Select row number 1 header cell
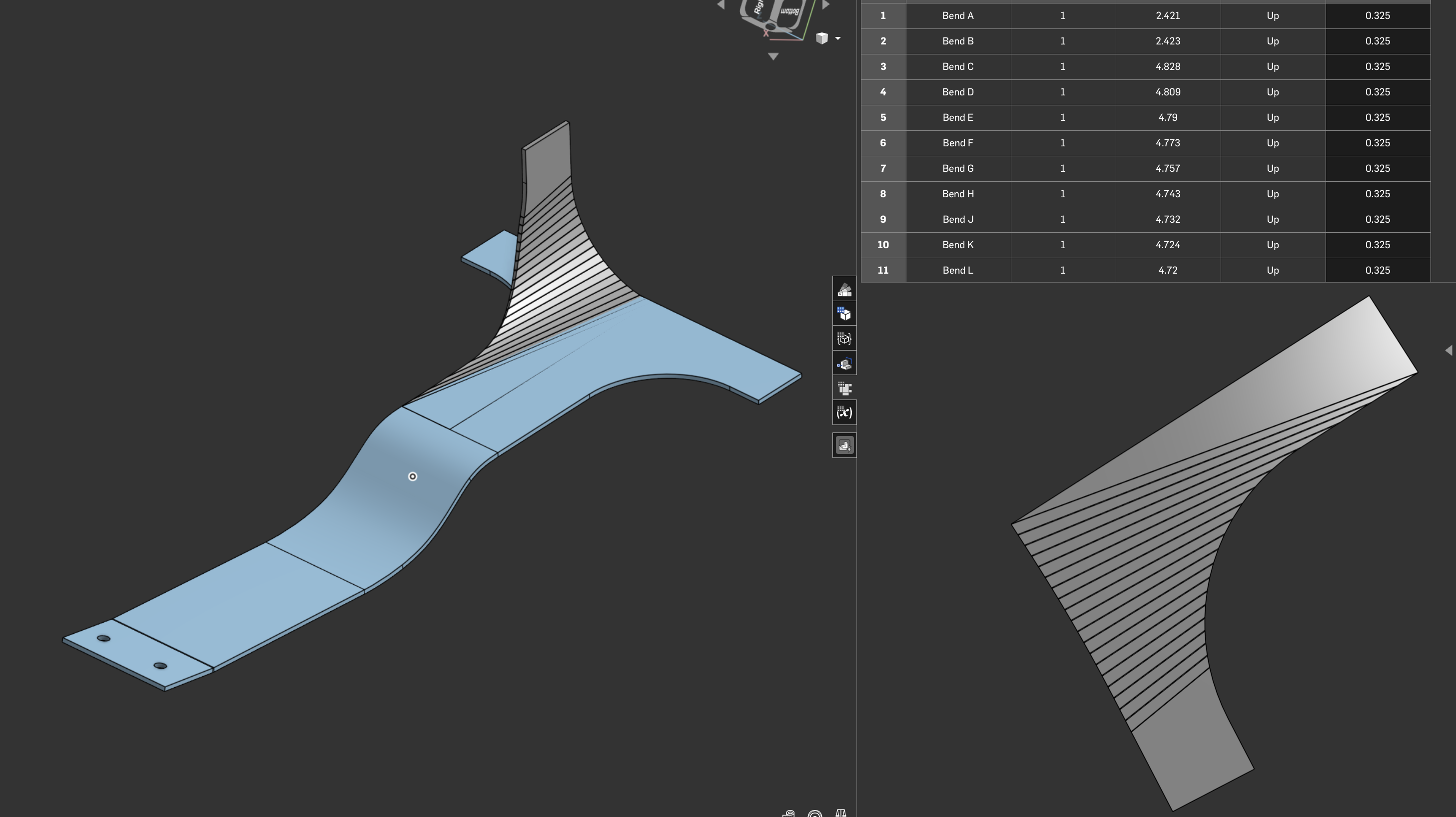The height and width of the screenshot is (817, 1456). coord(883,16)
